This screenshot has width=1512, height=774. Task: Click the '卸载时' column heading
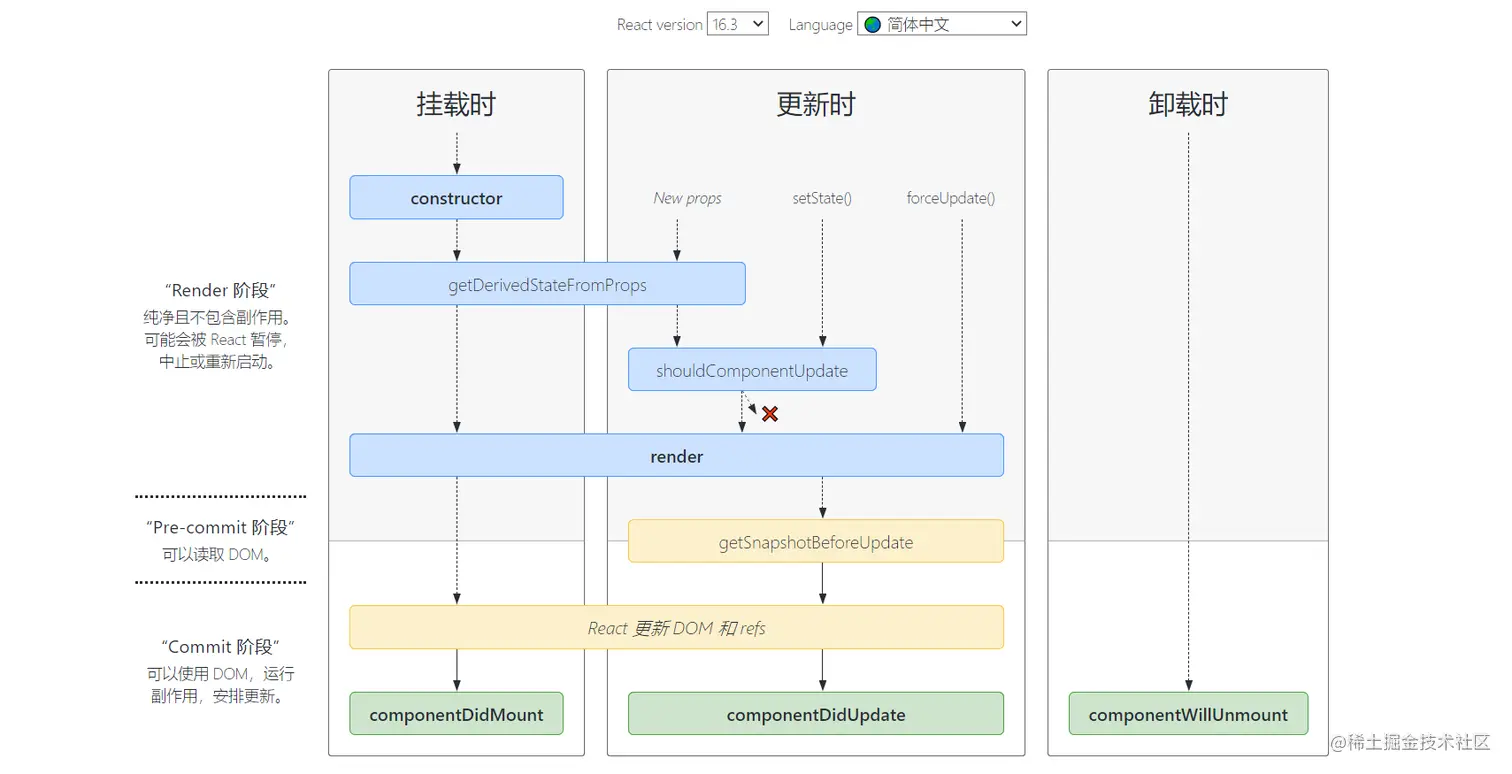(1188, 105)
